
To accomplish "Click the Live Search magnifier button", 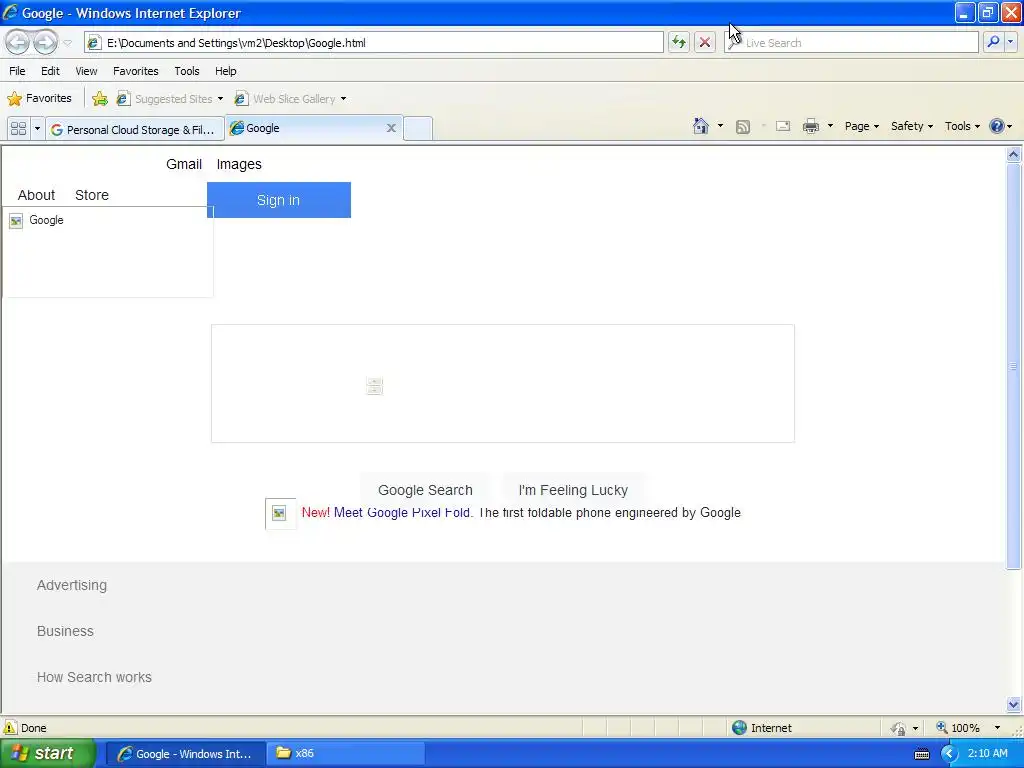I will coord(993,42).
